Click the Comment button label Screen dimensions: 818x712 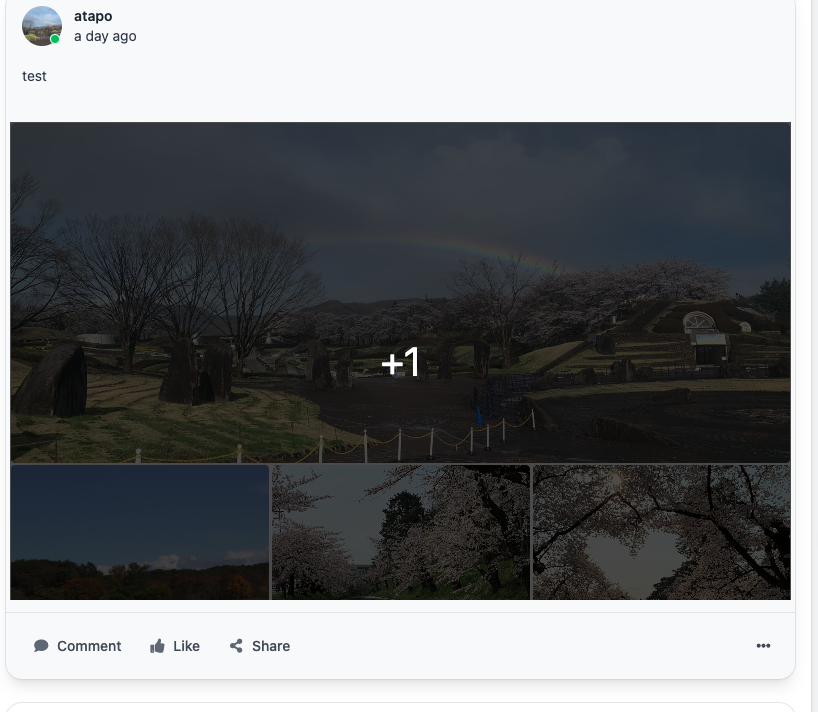point(89,646)
